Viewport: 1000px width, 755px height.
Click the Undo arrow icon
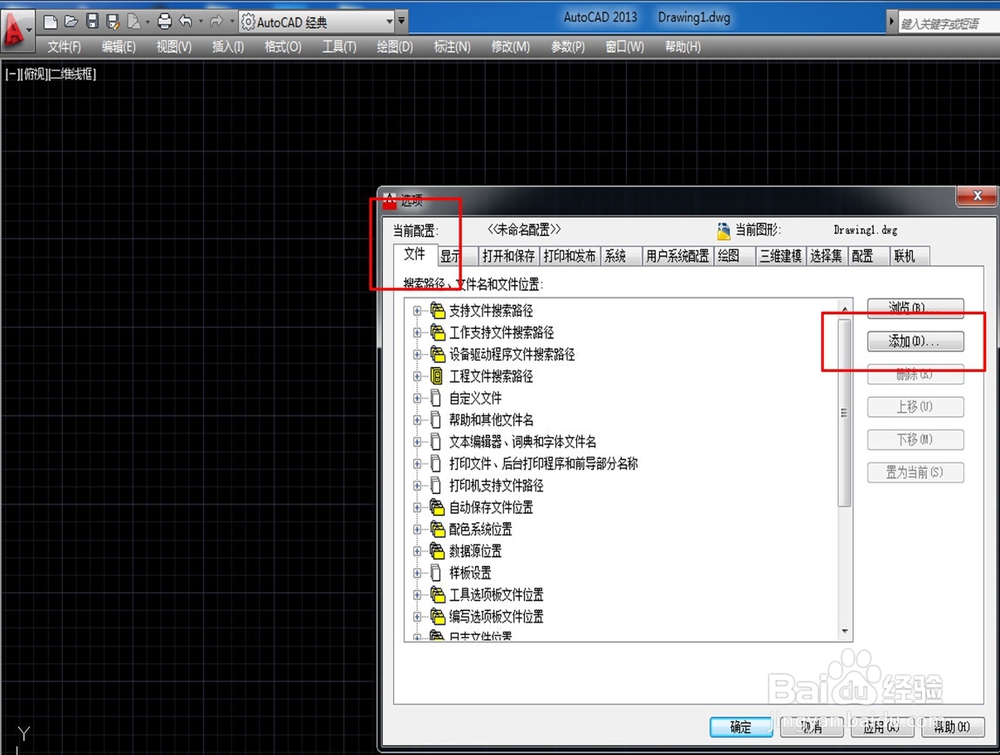click(186, 22)
